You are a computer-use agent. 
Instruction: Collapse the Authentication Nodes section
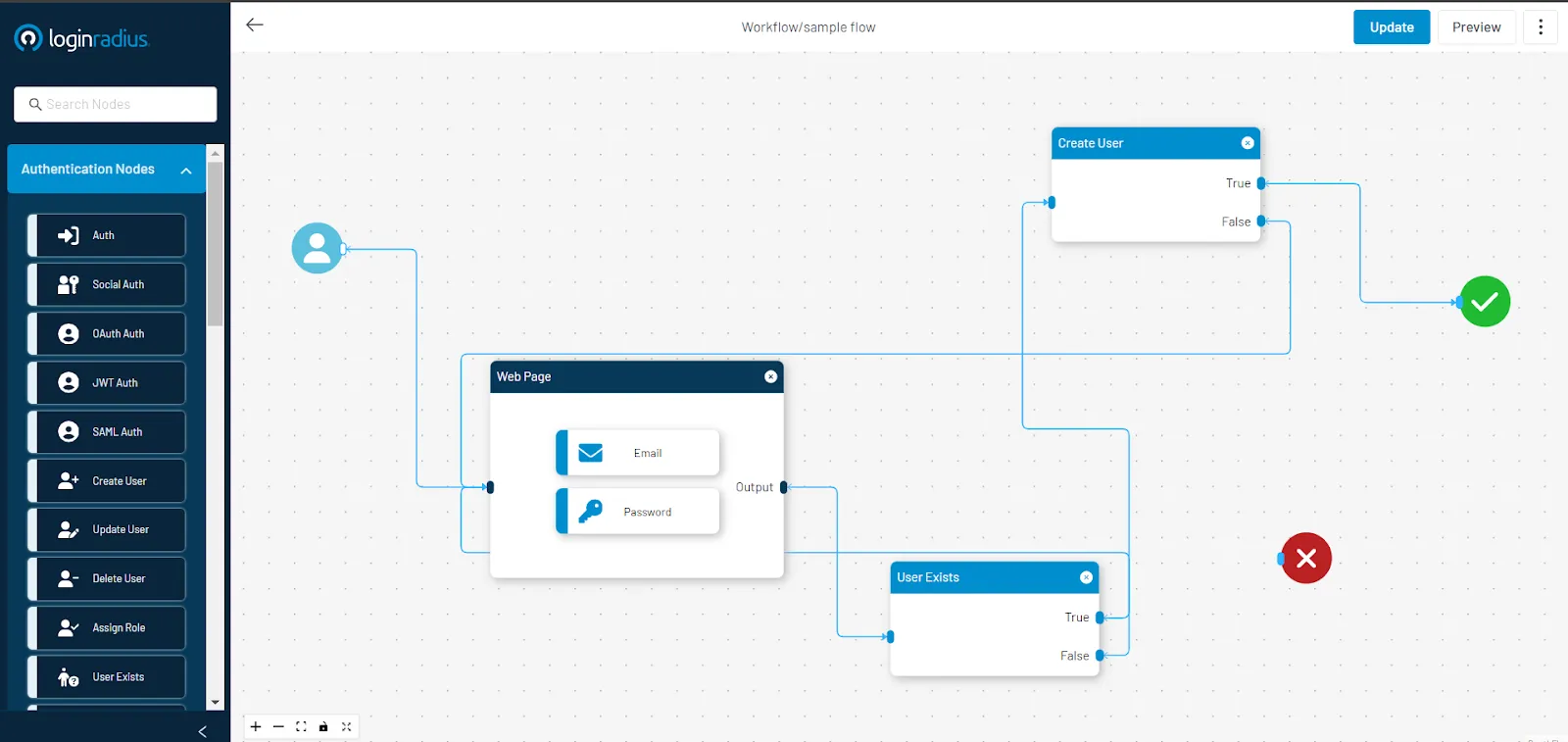[185, 171]
